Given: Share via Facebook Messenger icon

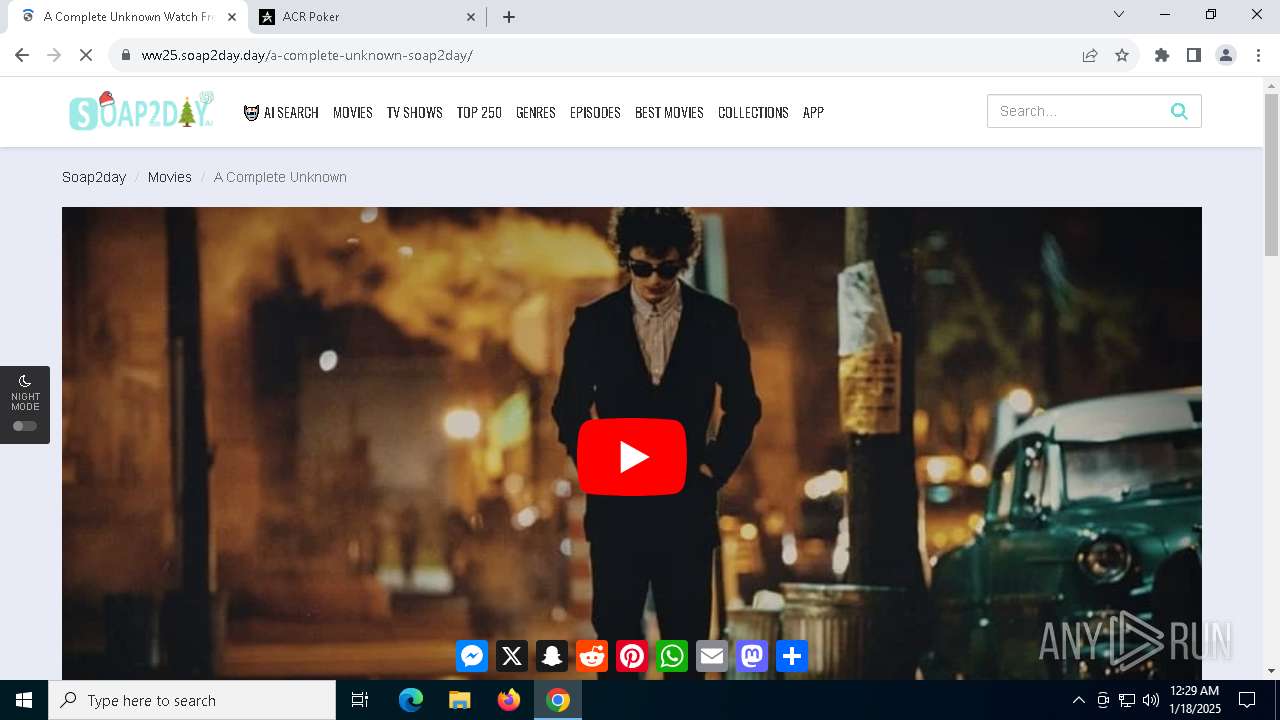Looking at the screenshot, I should (x=472, y=656).
